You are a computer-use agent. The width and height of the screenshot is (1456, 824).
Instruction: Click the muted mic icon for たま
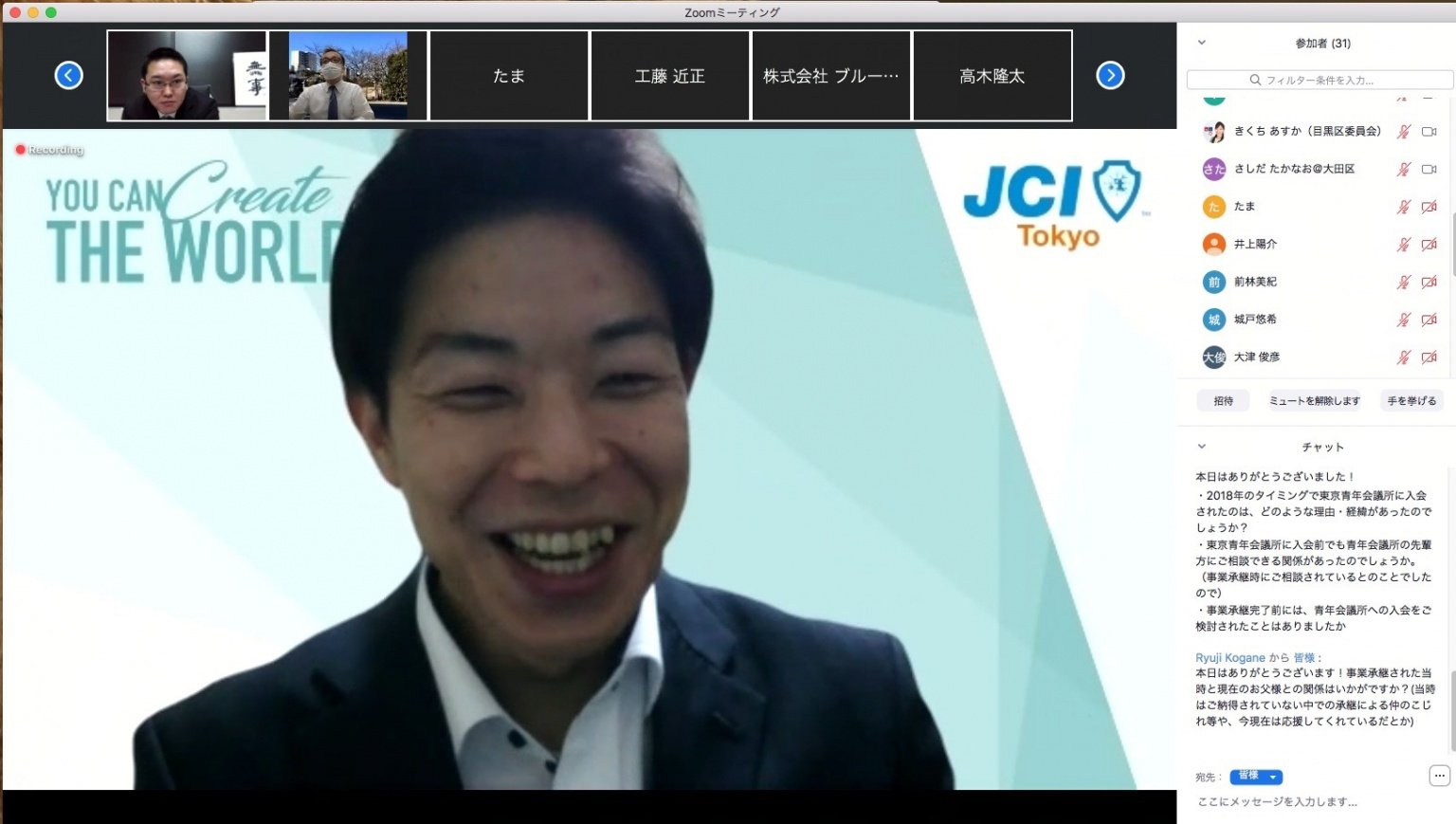[x=1404, y=207]
